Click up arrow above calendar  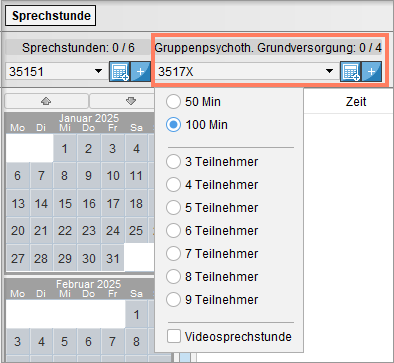coord(47,101)
